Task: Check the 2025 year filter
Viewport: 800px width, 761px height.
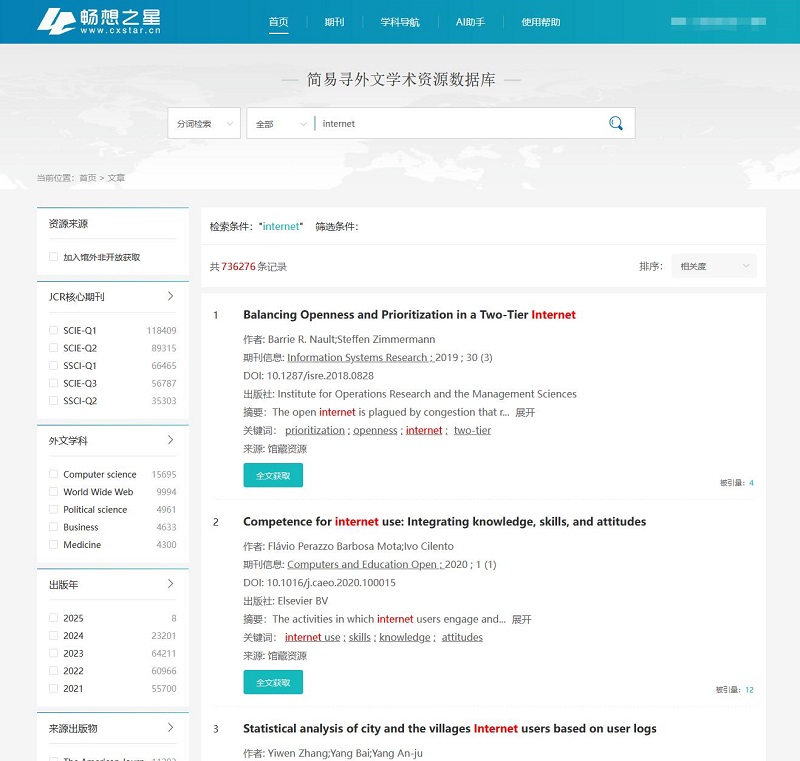Action: click(x=53, y=618)
